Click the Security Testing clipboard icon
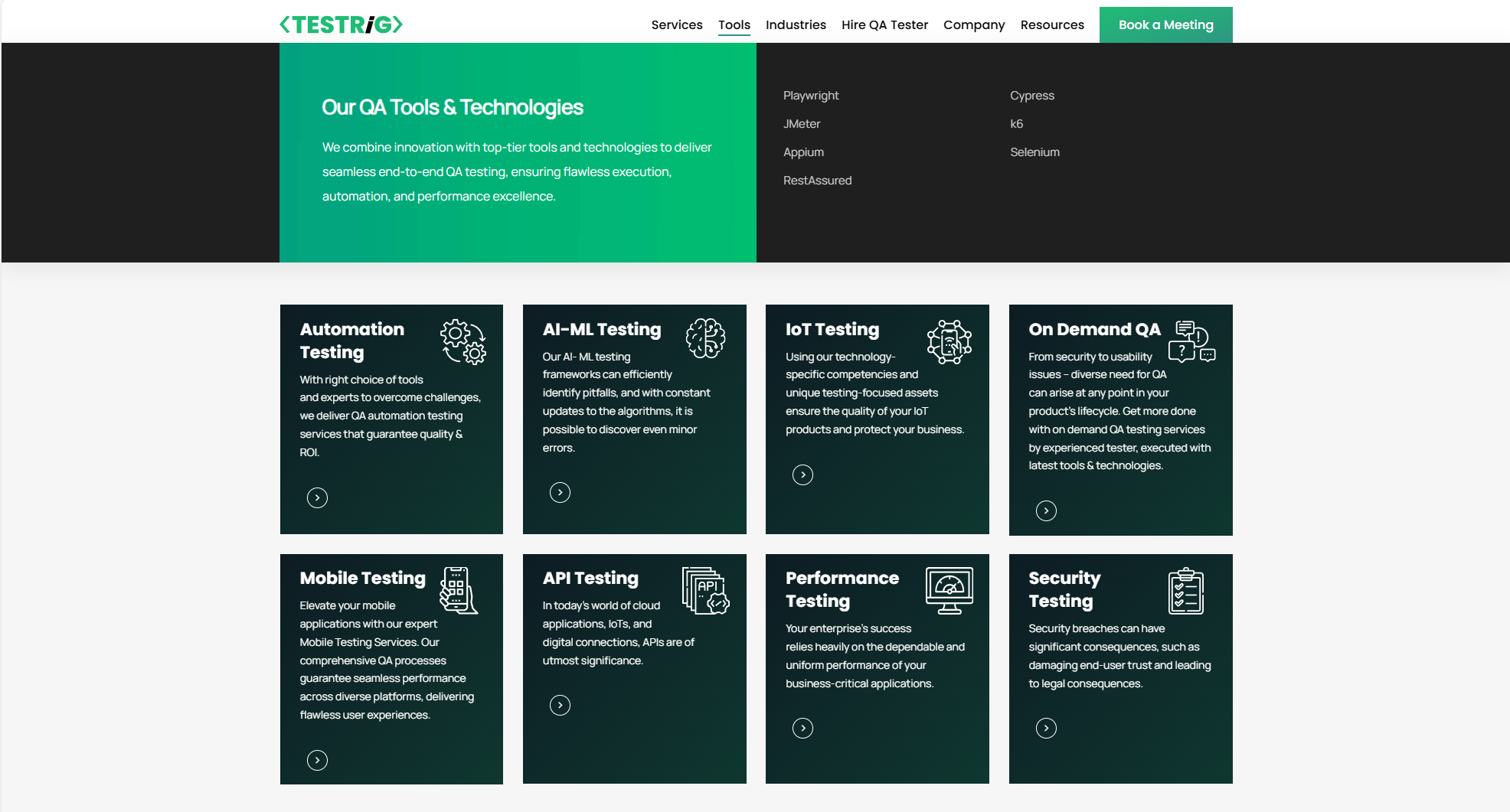The width and height of the screenshot is (1510, 812). click(x=1186, y=590)
